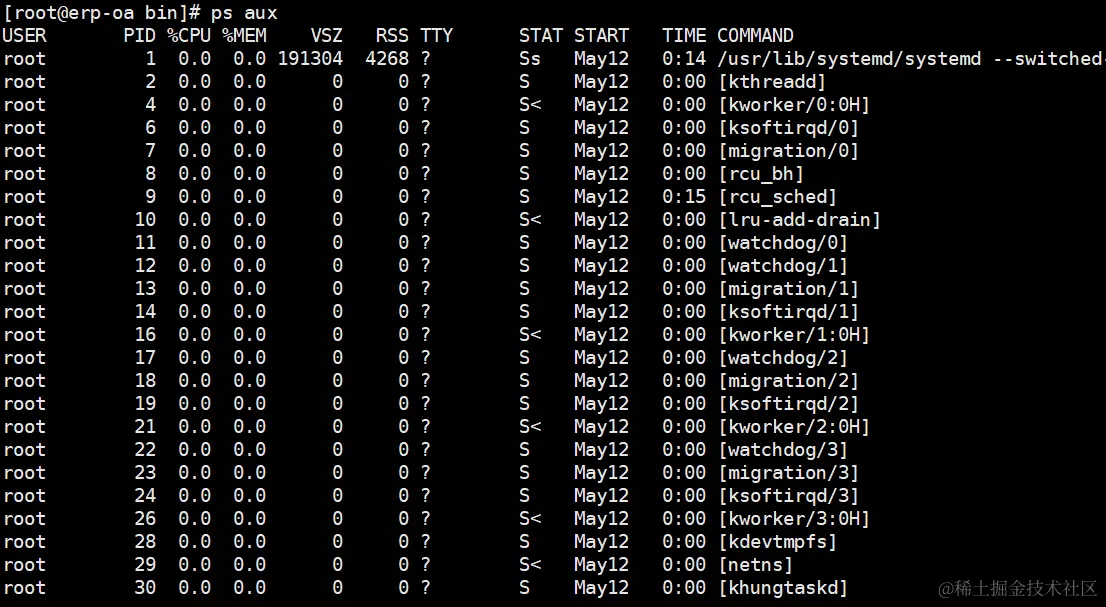1106x607 pixels.
Task: Click PID 28 in the kdevtmpfs row
Action: [x=145, y=542]
